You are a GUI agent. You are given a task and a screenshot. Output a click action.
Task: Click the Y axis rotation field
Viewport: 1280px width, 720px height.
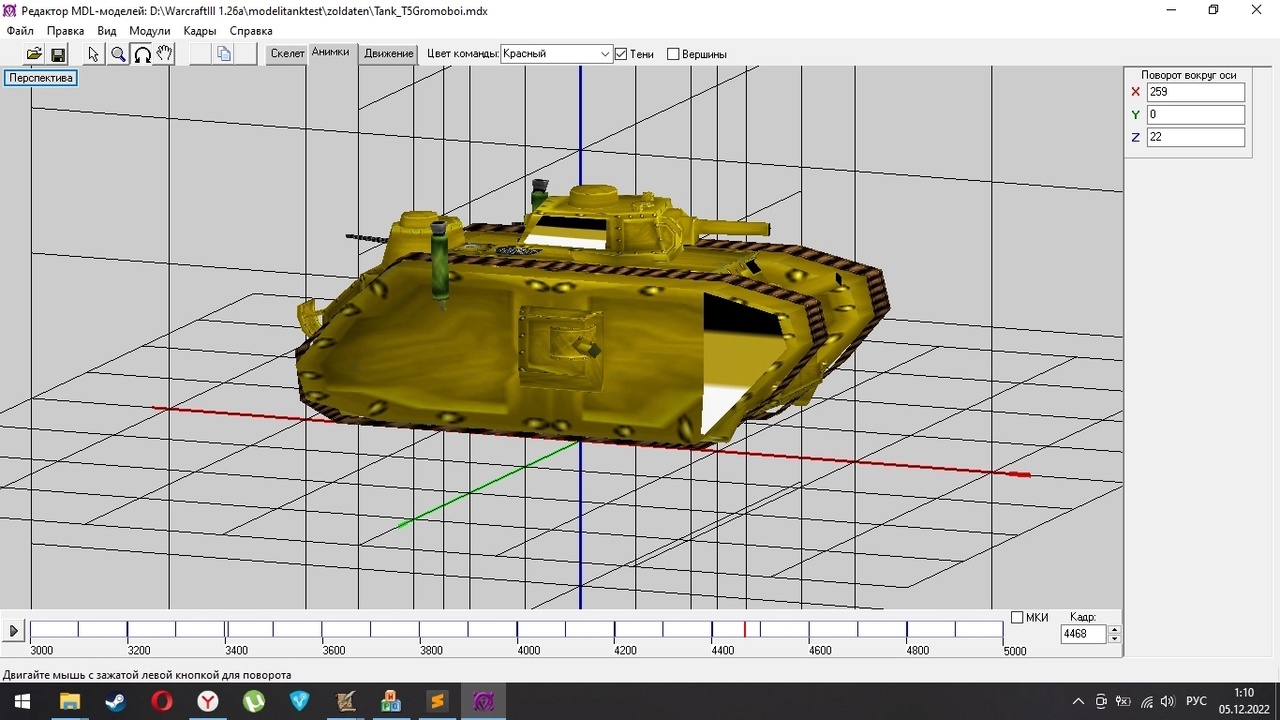coord(1196,115)
